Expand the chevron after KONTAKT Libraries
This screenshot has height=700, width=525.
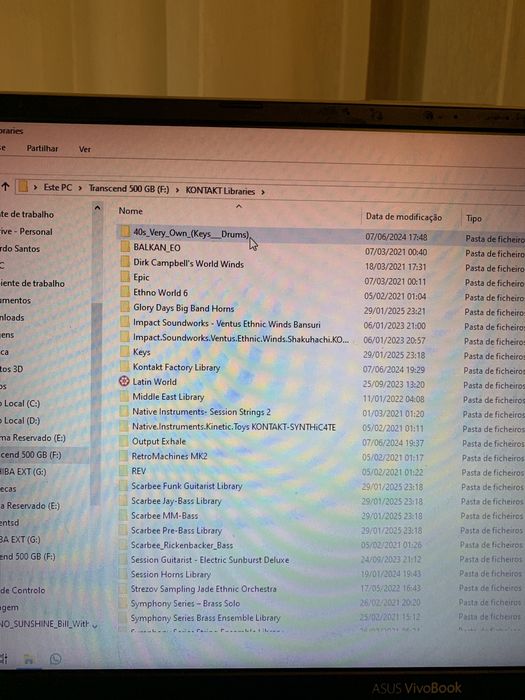click(263, 192)
